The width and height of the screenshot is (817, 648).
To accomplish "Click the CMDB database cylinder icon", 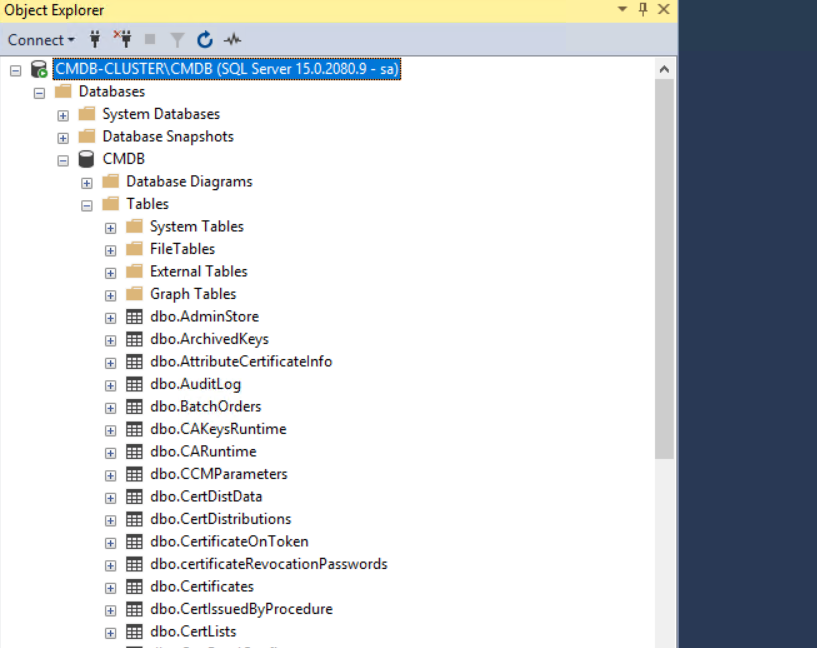I will pyautogui.click(x=86, y=159).
